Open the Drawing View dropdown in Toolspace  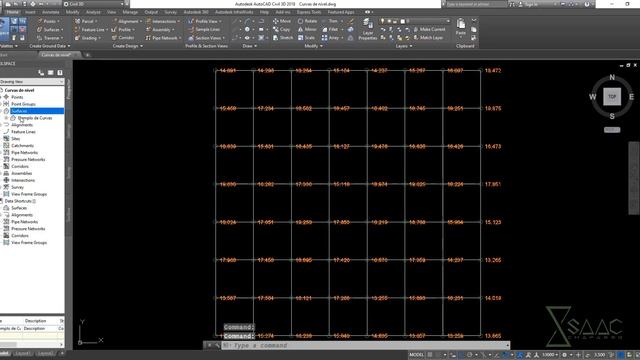pos(32,82)
